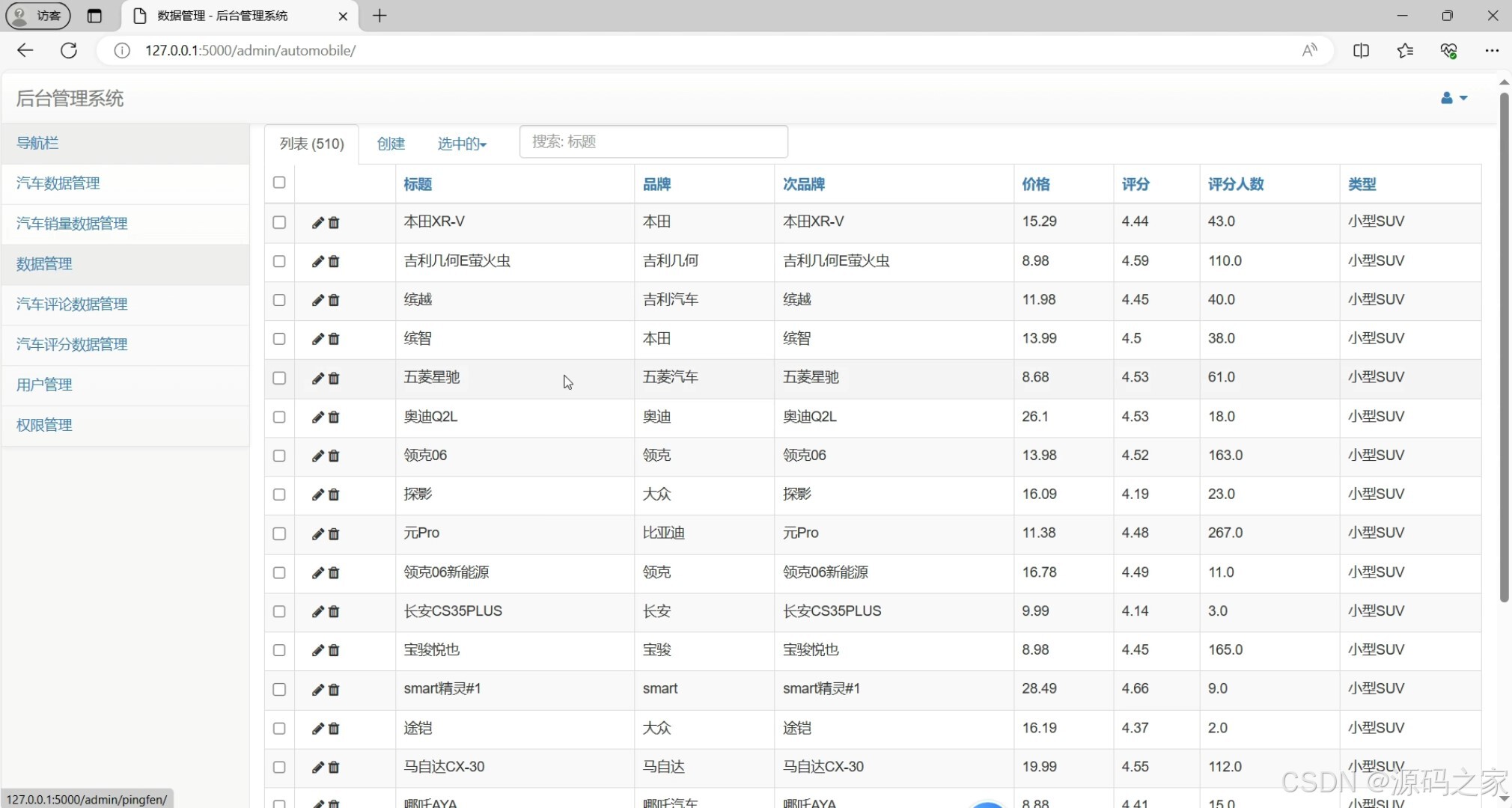Image resolution: width=1512 pixels, height=808 pixels.
Task: Select the 列表 (510) tab
Action: click(311, 144)
